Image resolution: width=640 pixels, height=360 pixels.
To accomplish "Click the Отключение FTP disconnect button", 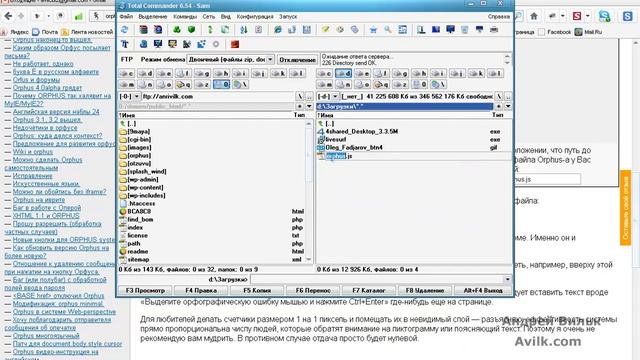I will (298, 60).
